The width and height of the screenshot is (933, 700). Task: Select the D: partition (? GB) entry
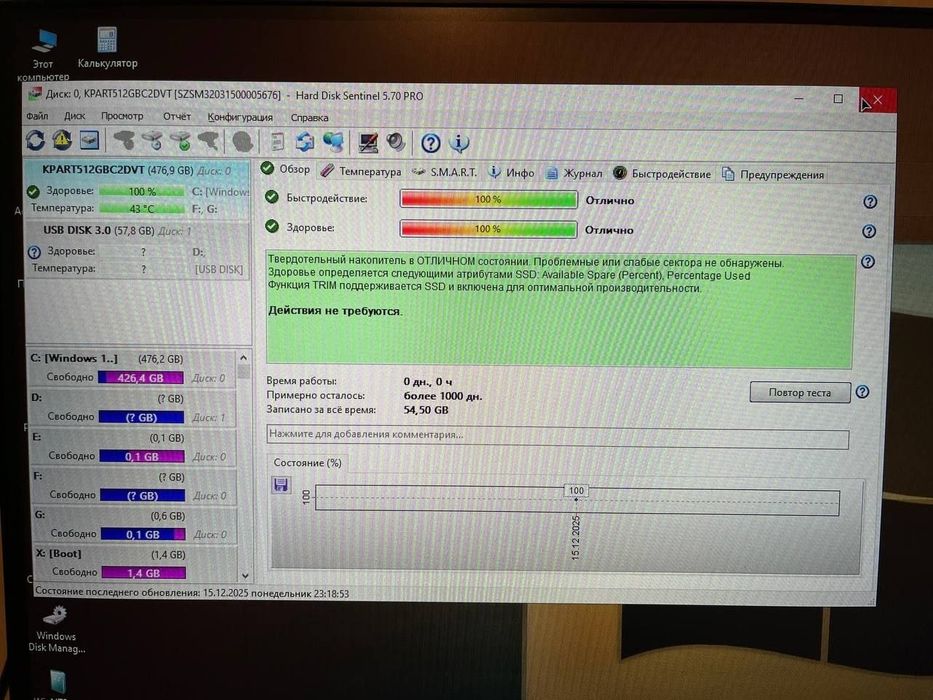pos(132,408)
